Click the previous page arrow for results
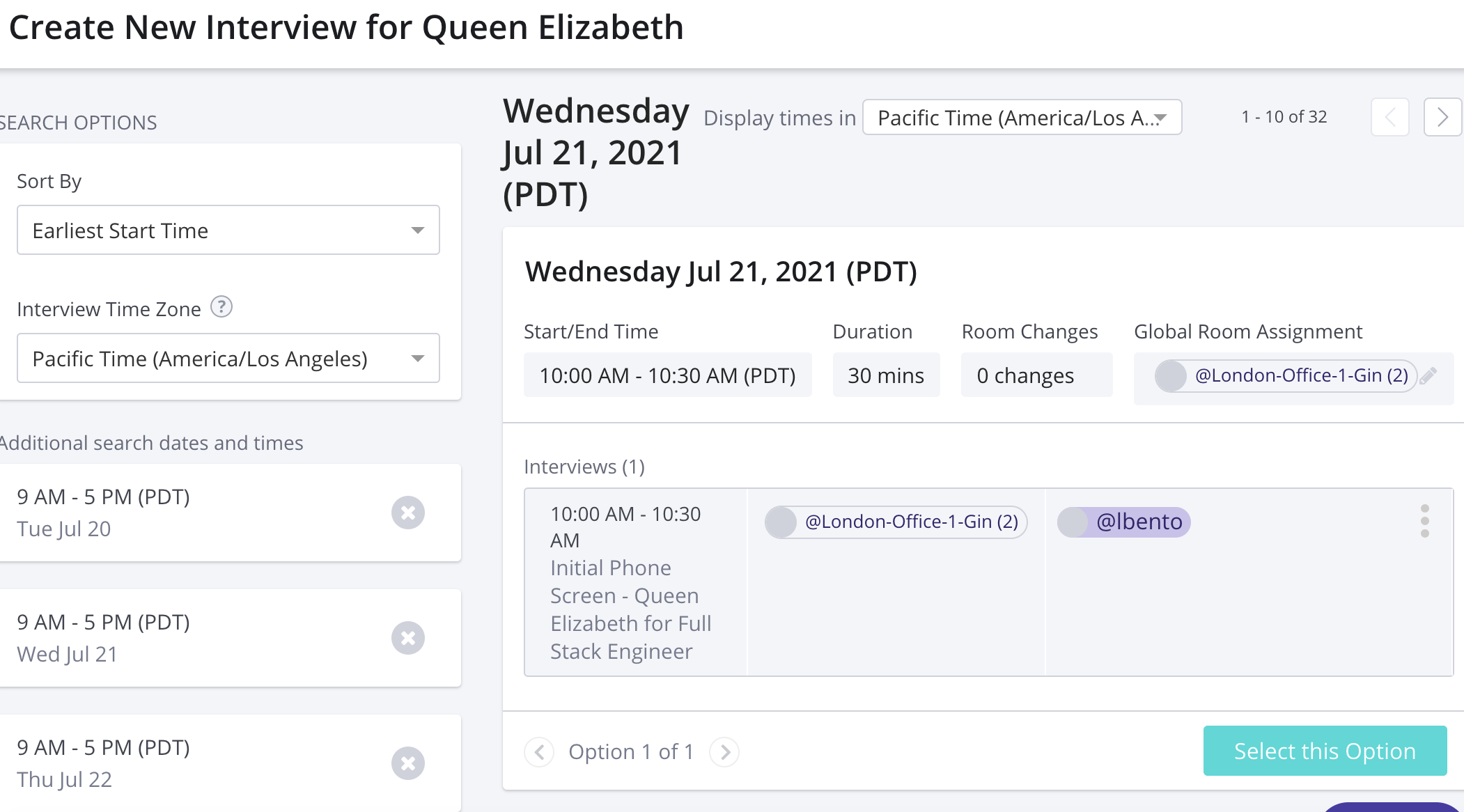The image size is (1464, 812). (x=1390, y=117)
